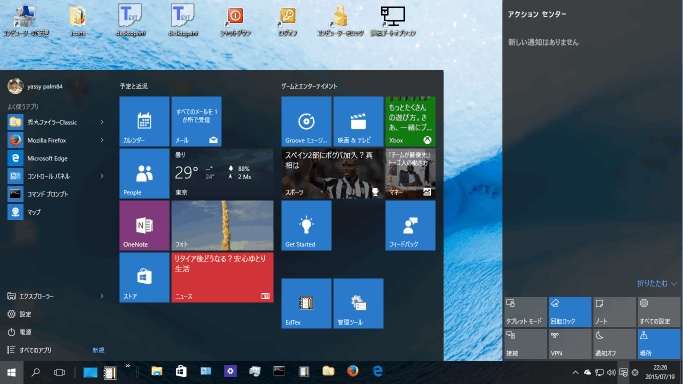Open Action Center tray icon
683x384 pixels.
click(623, 373)
